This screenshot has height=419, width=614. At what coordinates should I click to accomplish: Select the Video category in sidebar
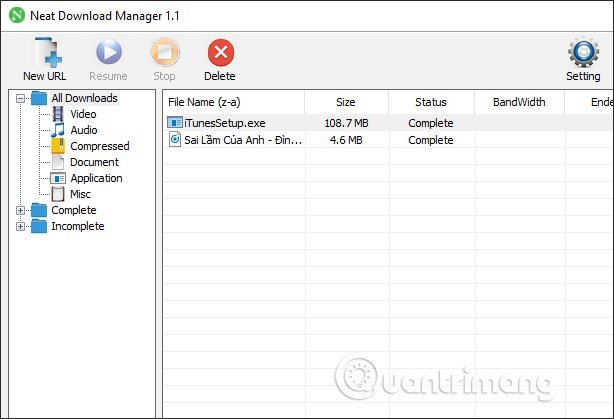(x=83, y=114)
